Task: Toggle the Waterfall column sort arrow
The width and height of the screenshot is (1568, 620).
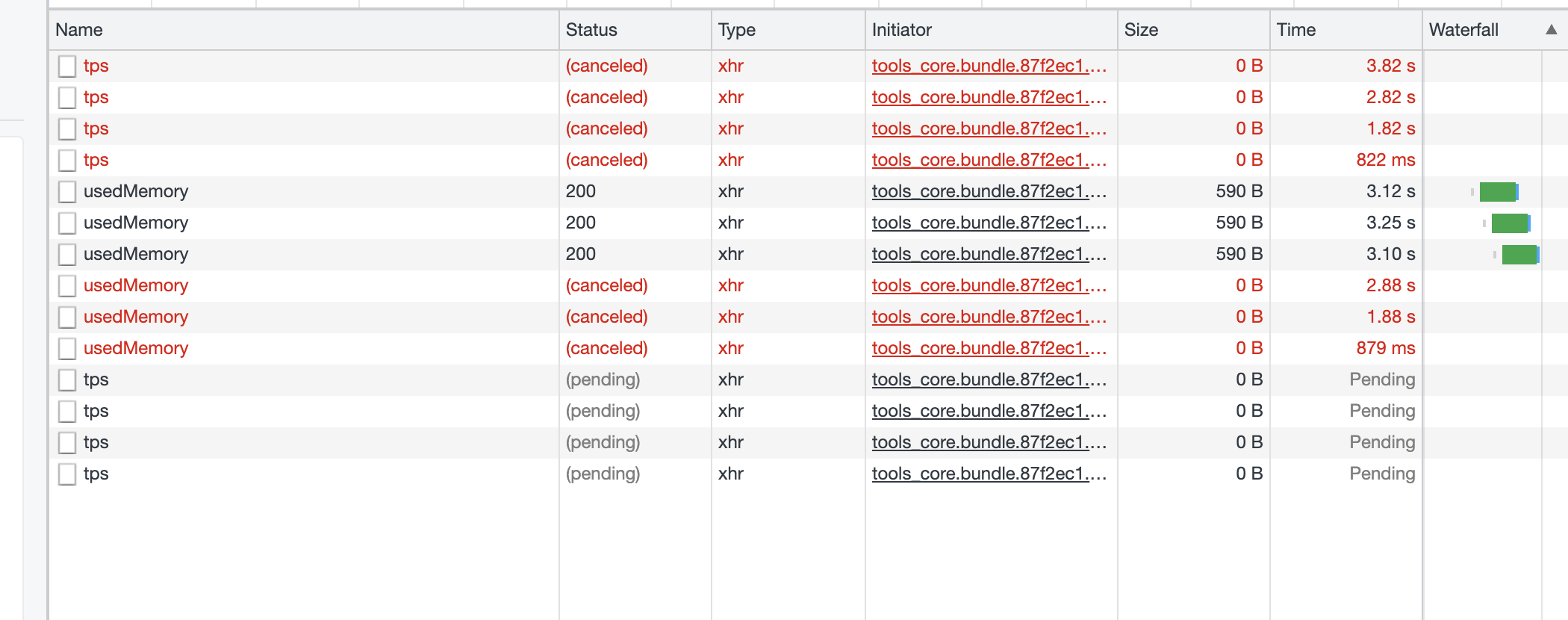Action: tap(1551, 30)
